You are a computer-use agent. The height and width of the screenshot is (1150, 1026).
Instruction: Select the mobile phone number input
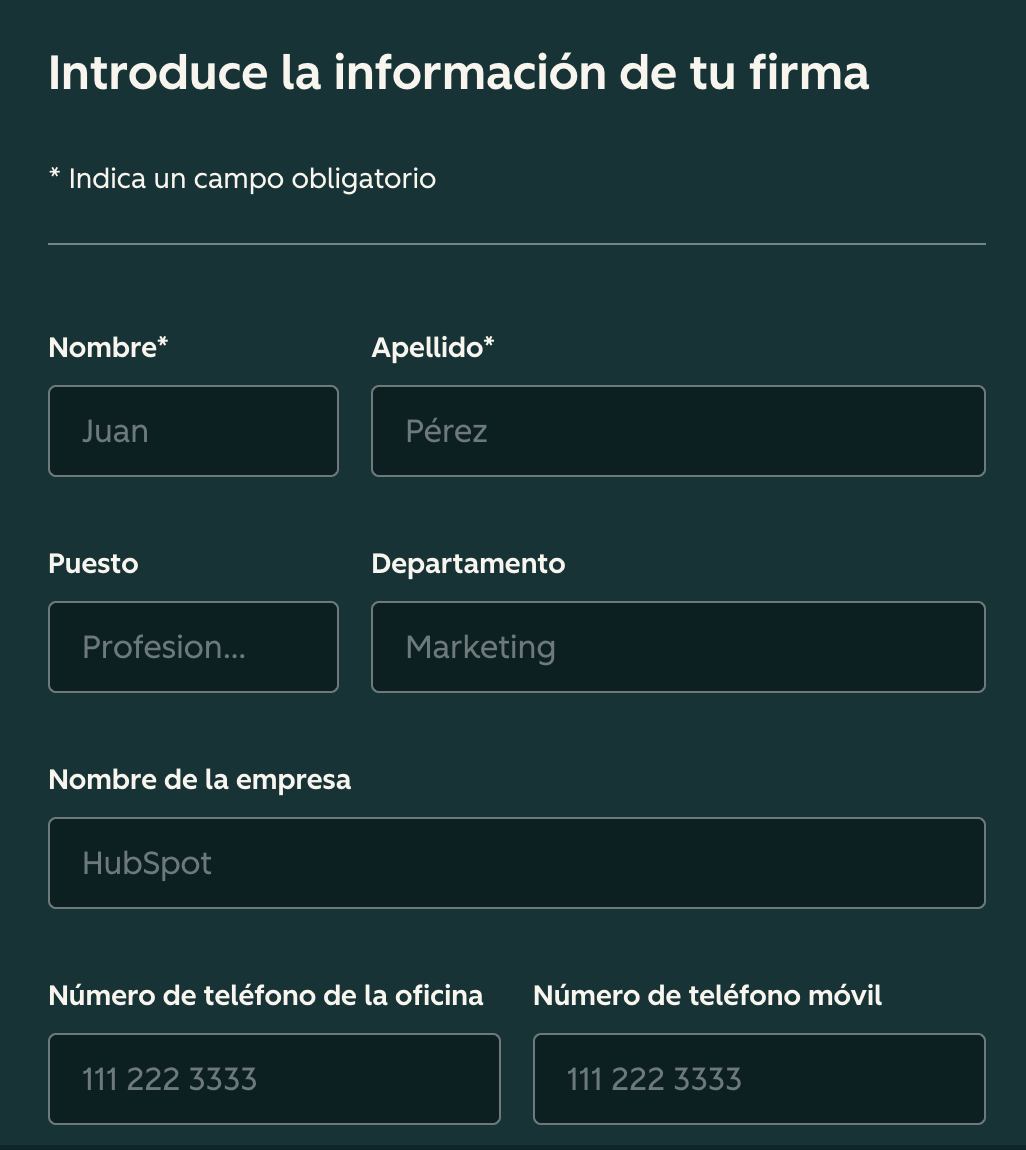[759, 1079]
